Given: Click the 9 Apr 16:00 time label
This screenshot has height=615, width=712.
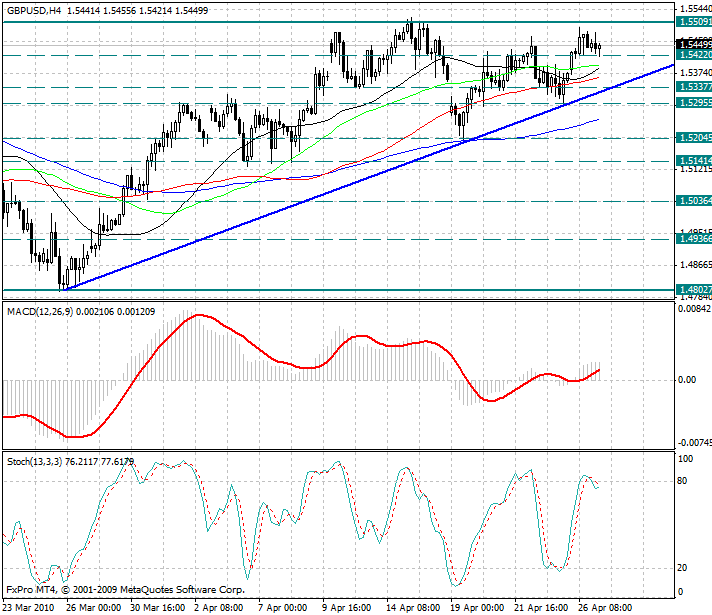Looking at the screenshot, I should (x=347, y=608).
